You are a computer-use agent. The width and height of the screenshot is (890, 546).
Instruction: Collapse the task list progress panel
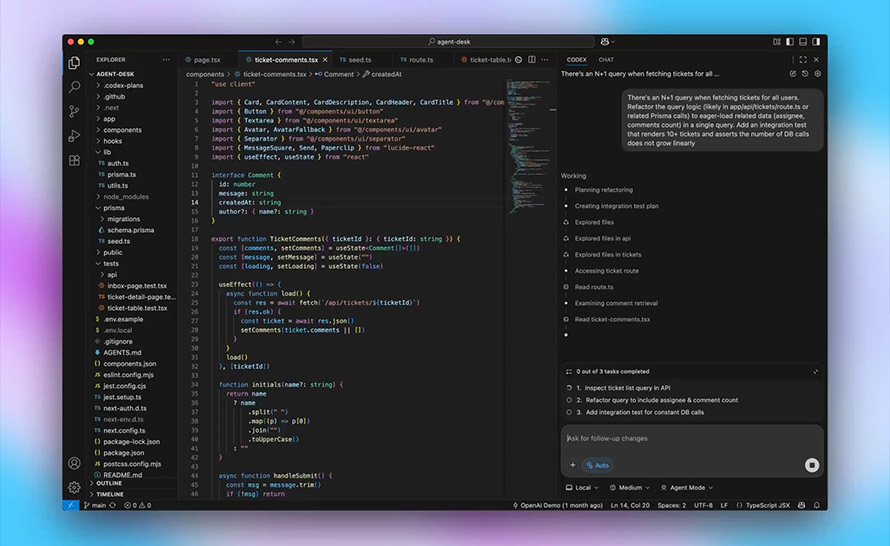816,372
